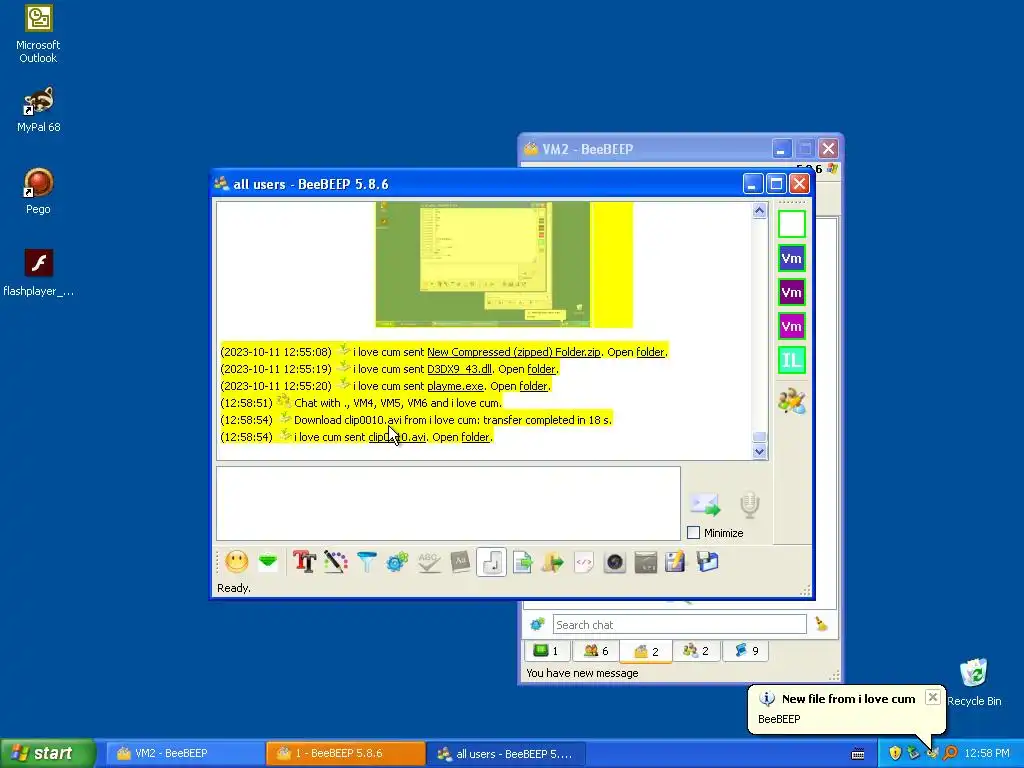Select the dark purple Vm user avatar

[x=792, y=292]
